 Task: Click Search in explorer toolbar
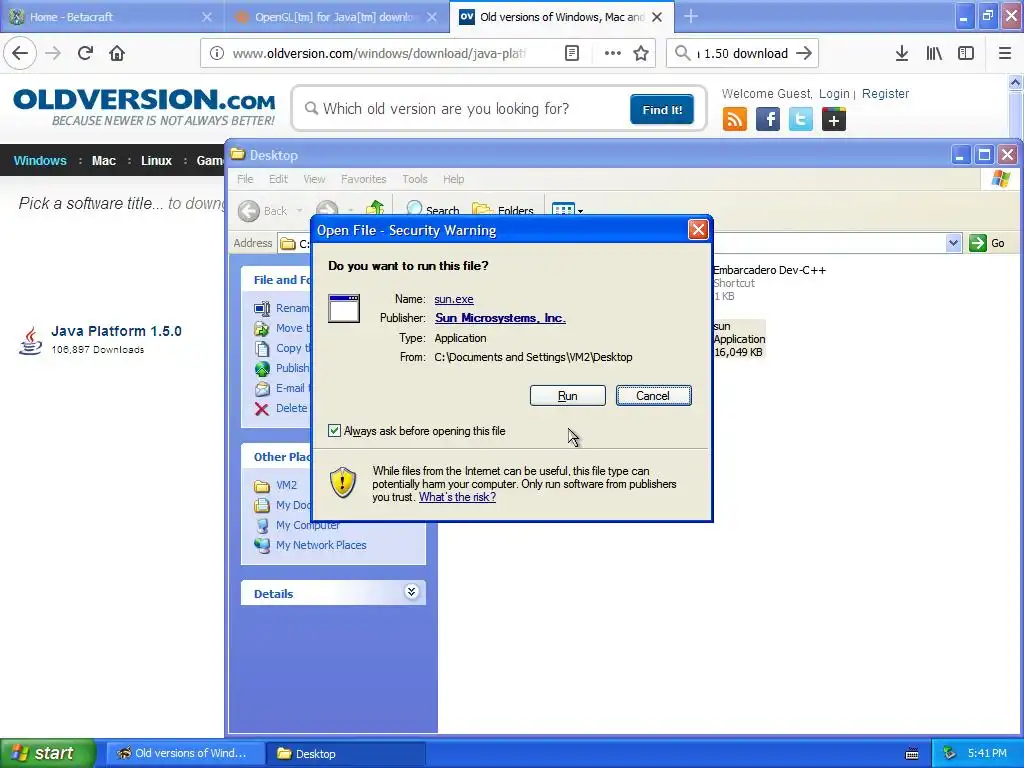tap(433, 210)
